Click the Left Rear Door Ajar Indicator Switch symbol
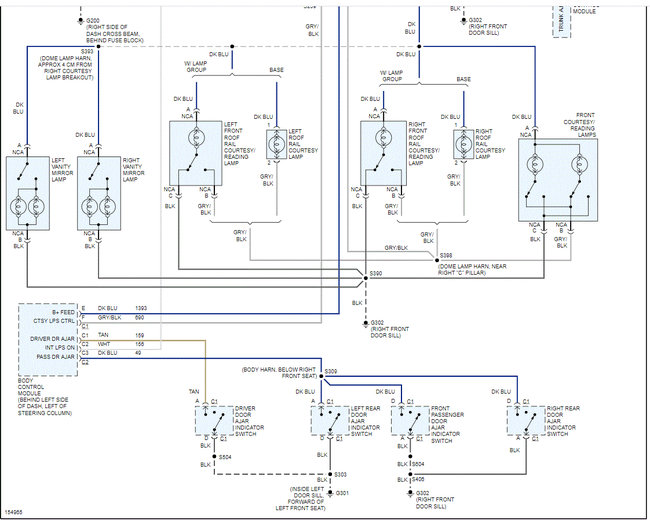Viewport: 650px width, 520px height. coord(330,420)
